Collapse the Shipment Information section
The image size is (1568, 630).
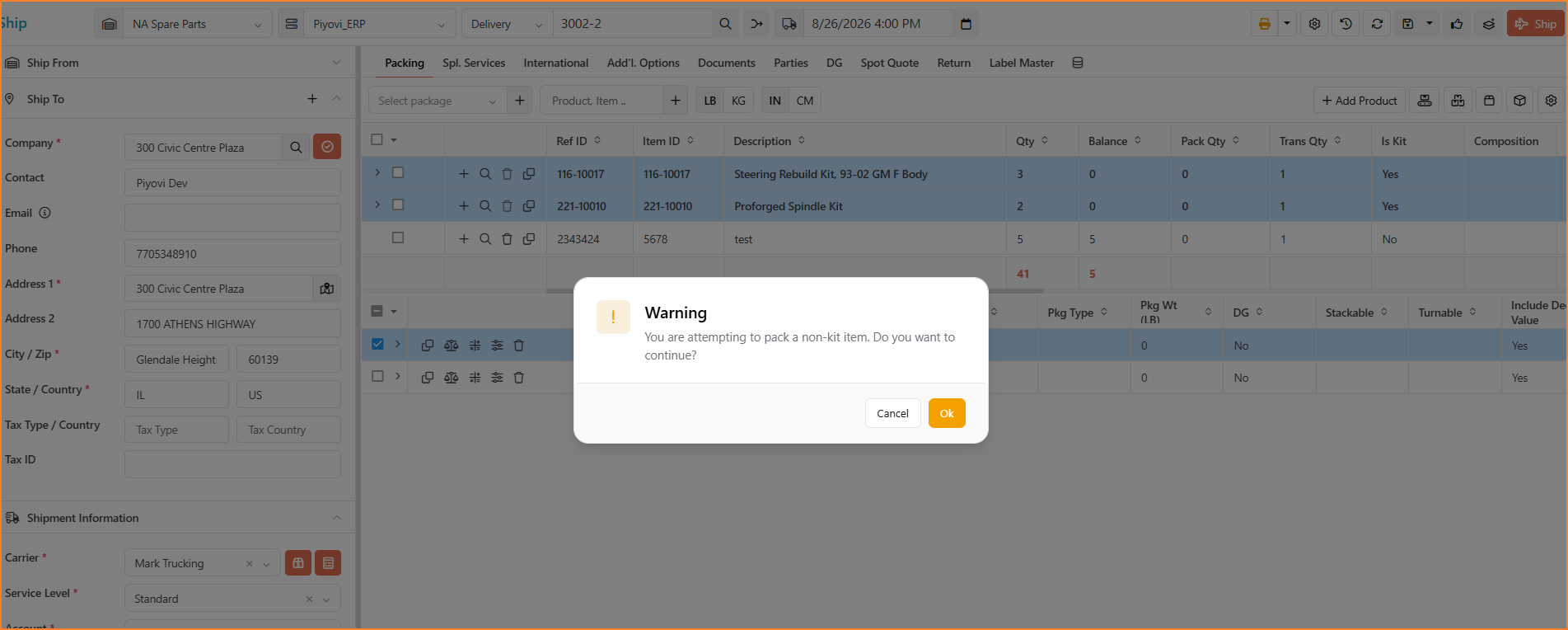click(x=336, y=518)
